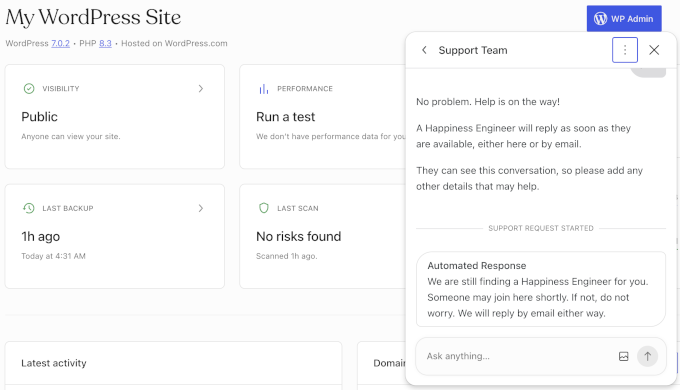Click the green visibility checkmark icon

click(29, 88)
